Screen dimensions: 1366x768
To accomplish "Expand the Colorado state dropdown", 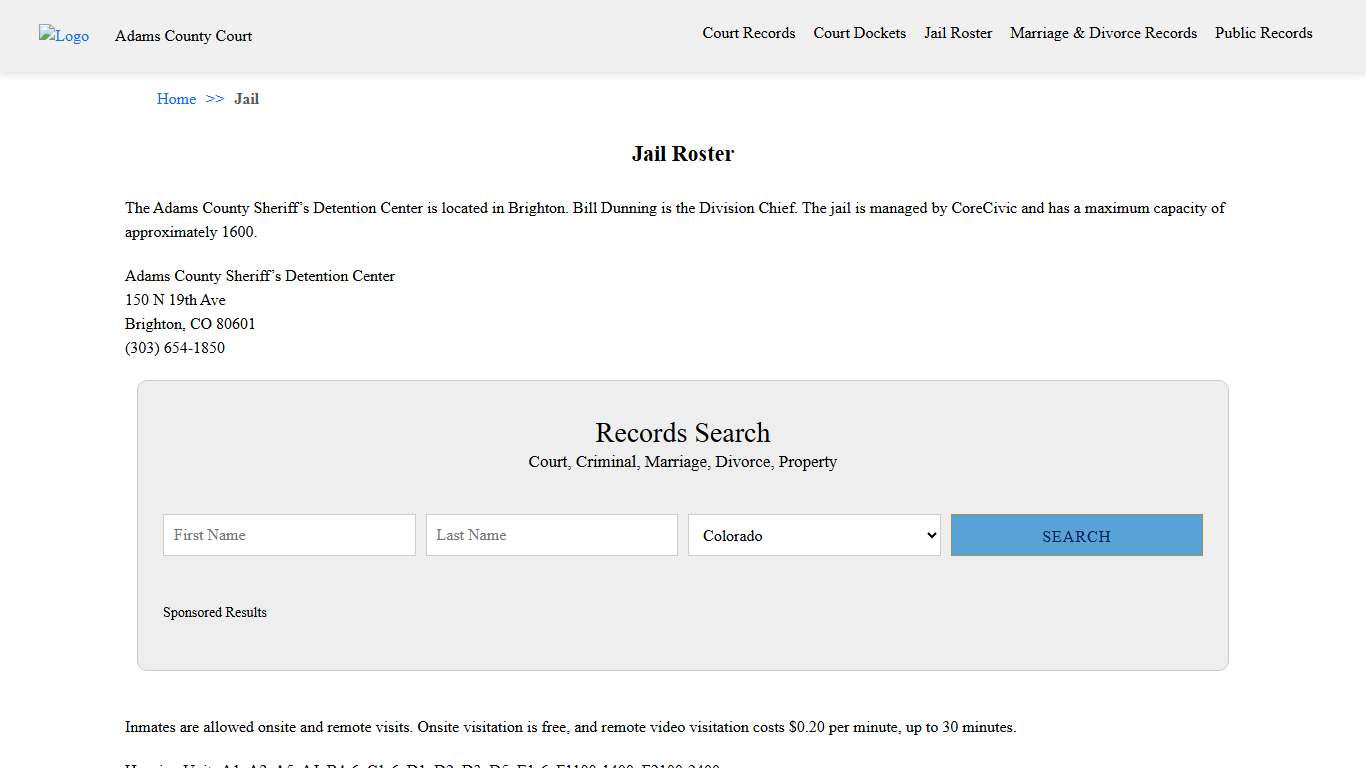I will click(814, 535).
